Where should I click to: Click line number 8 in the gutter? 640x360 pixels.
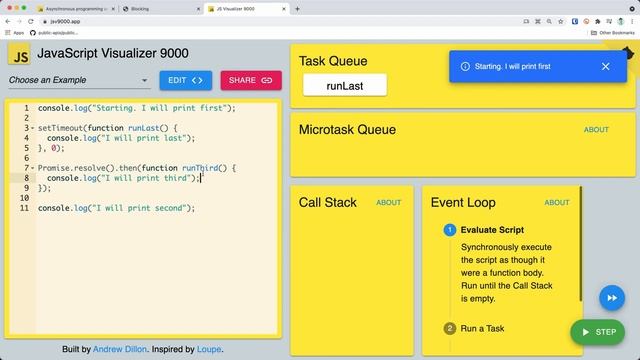pos(26,178)
